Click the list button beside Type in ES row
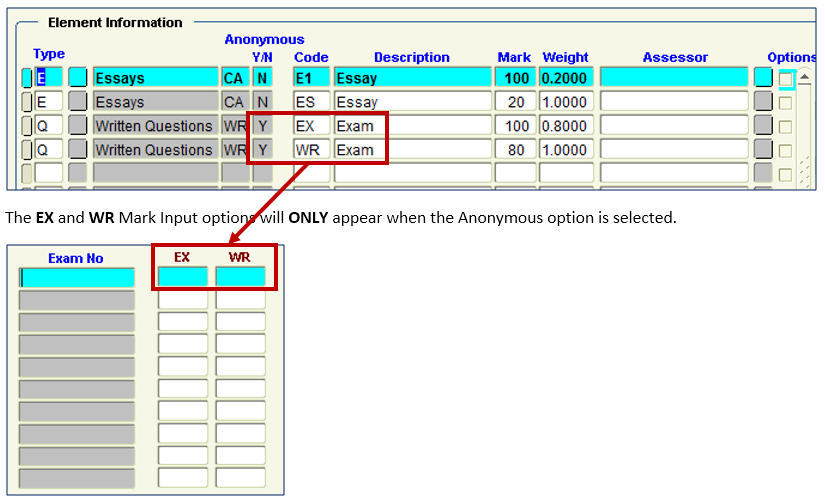Image resolution: width=825 pixels, height=496 pixels. (77, 102)
